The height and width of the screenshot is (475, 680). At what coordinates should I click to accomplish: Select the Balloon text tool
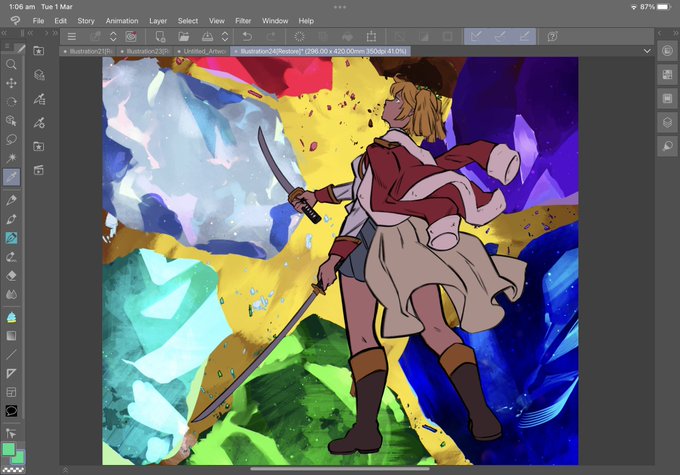[11, 411]
